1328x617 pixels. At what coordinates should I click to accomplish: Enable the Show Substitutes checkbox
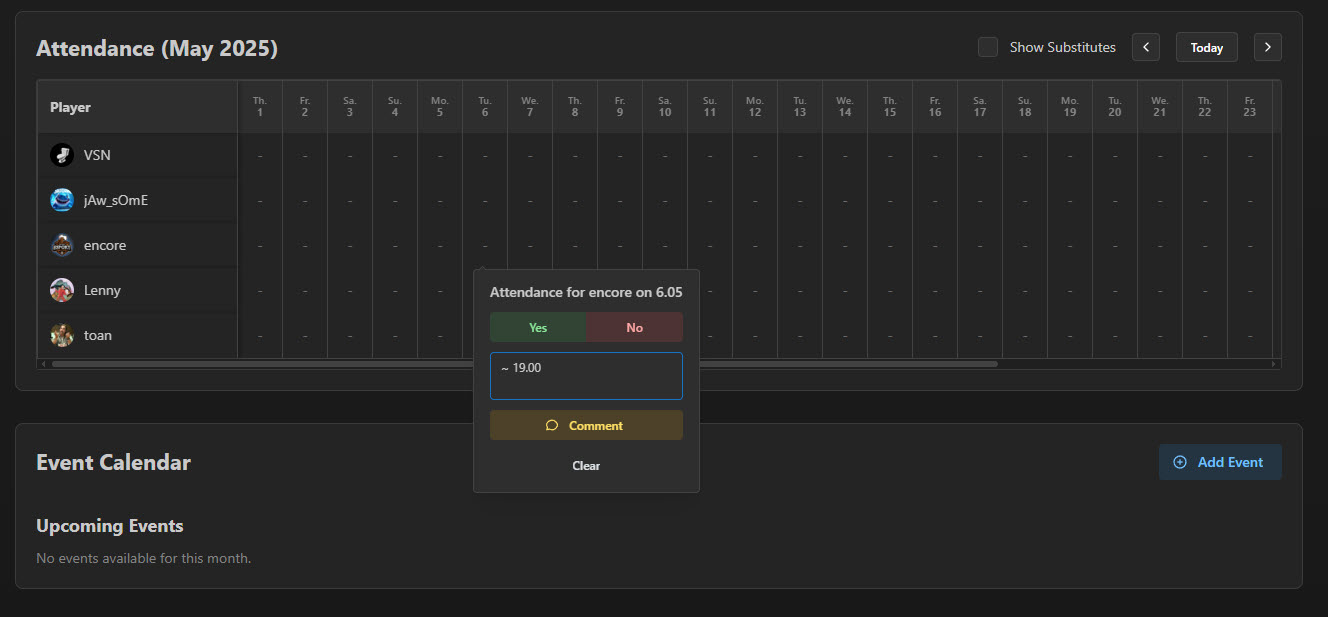[988, 47]
